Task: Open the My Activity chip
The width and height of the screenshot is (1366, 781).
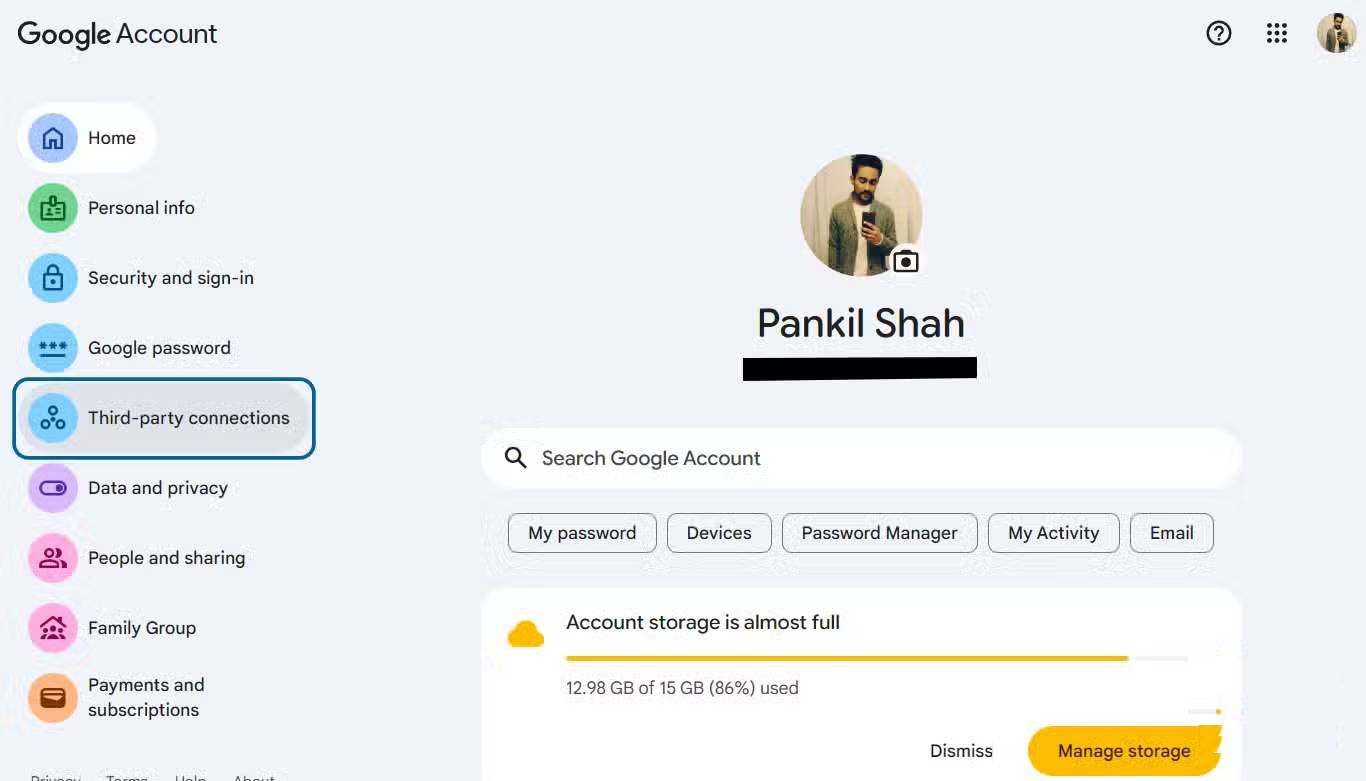Action: pyautogui.click(x=1053, y=533)
